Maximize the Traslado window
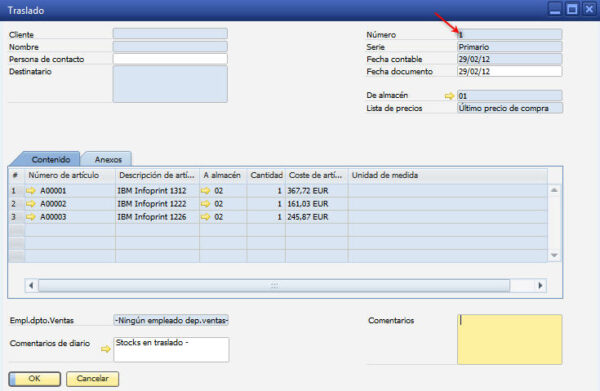 coord(572,9)
